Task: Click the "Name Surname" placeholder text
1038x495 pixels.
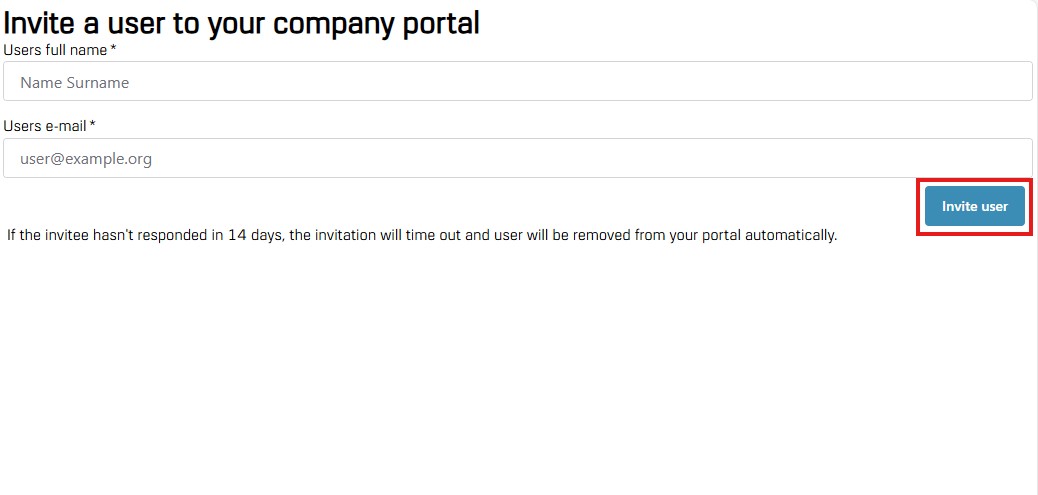Action: pyautogui.click(x=75, y=83)
